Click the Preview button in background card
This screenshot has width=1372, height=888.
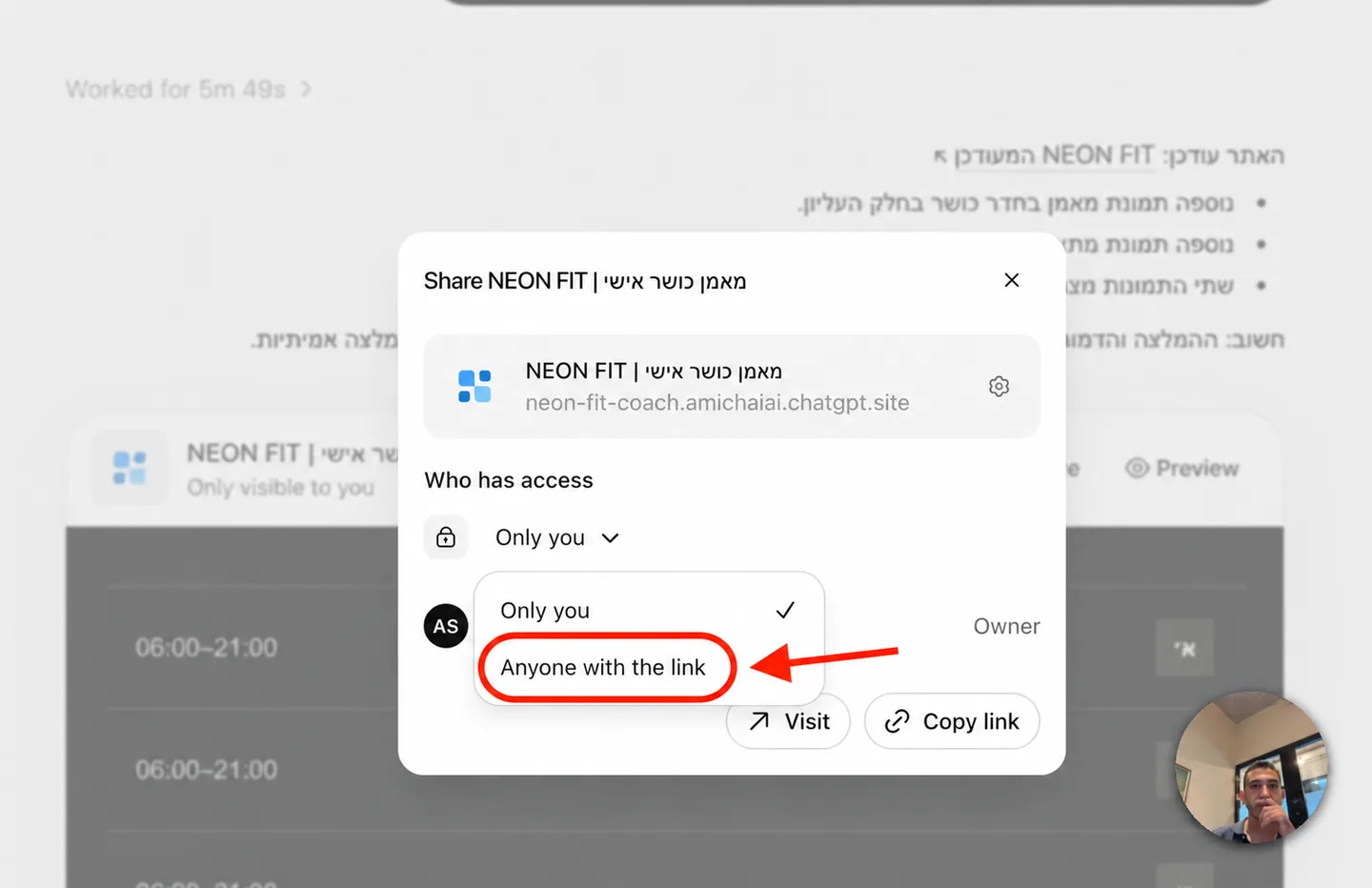(1182, 468)
